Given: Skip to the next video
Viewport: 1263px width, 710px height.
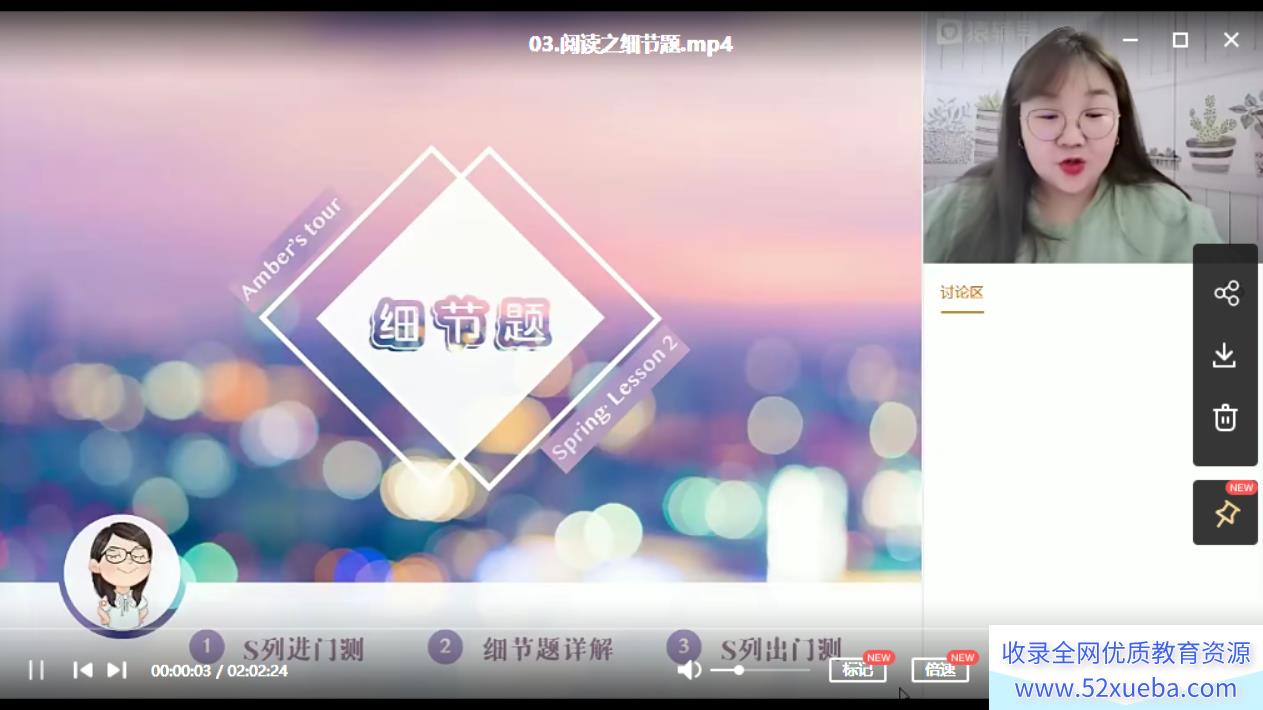Looking at the screenshot, I should pos(117,670).
